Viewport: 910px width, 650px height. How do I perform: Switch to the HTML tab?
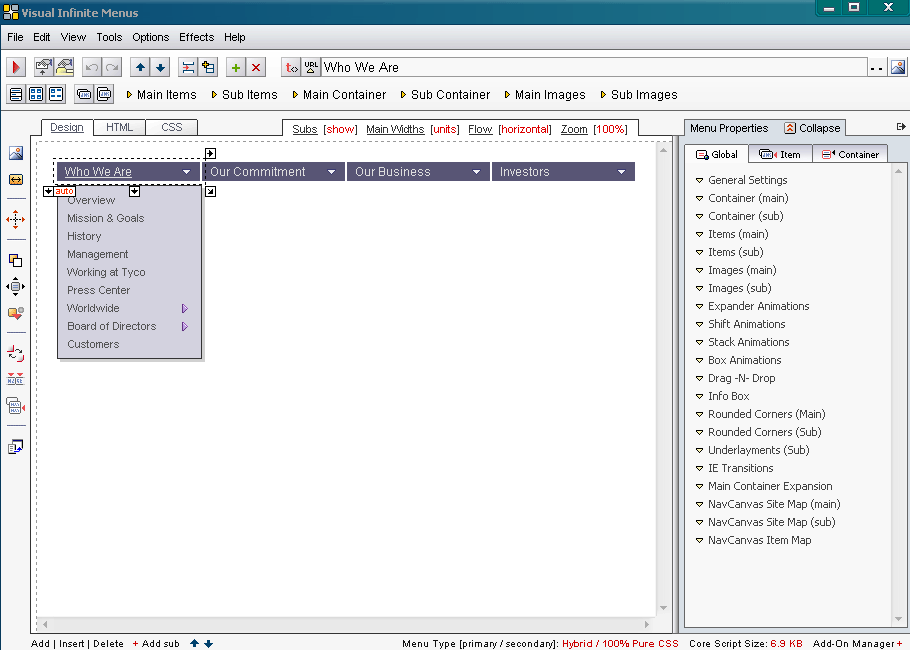[x=119, y=127]
